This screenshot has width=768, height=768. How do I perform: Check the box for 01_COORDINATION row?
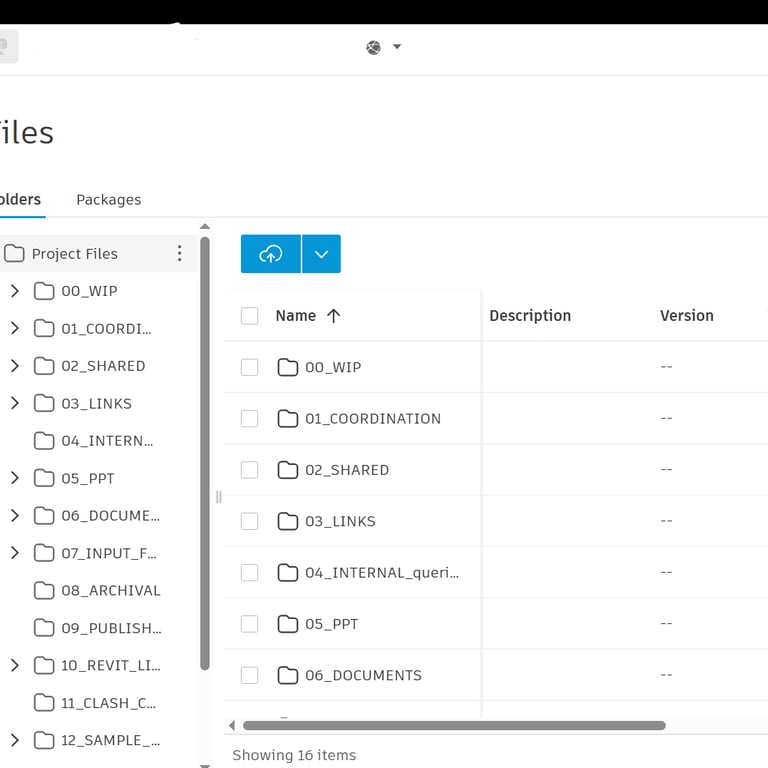point(250,418)
